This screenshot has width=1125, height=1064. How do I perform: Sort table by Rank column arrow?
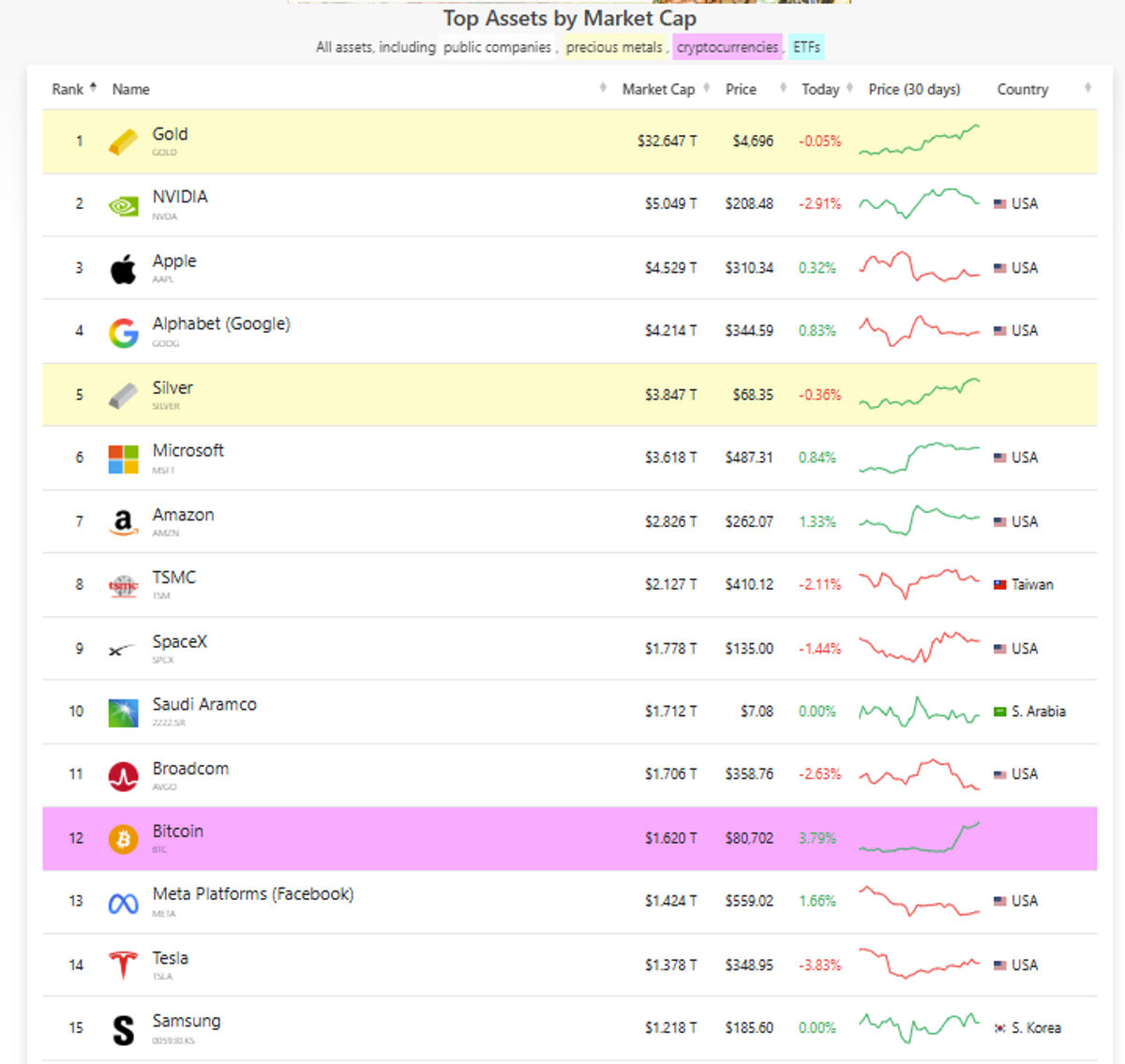[93, 87]
